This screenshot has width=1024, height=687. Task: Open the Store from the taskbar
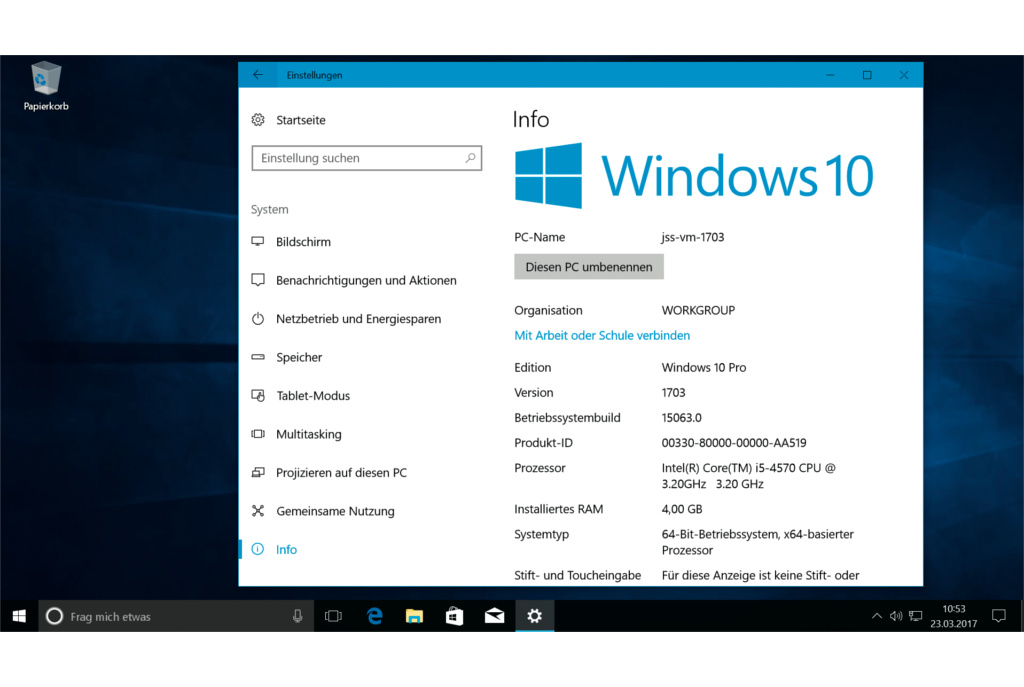[454, 616]
